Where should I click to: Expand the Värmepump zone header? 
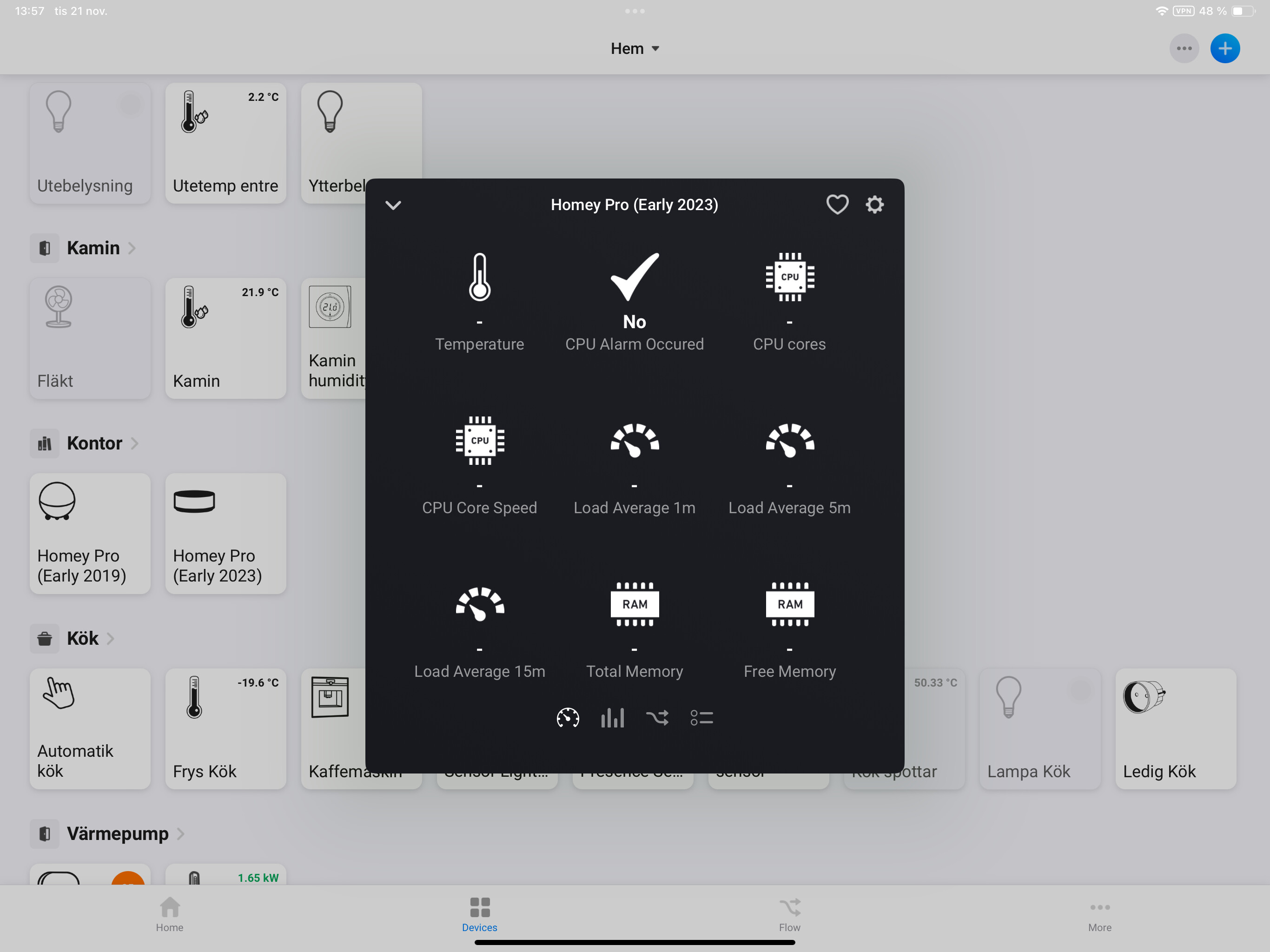pos(118,834)
